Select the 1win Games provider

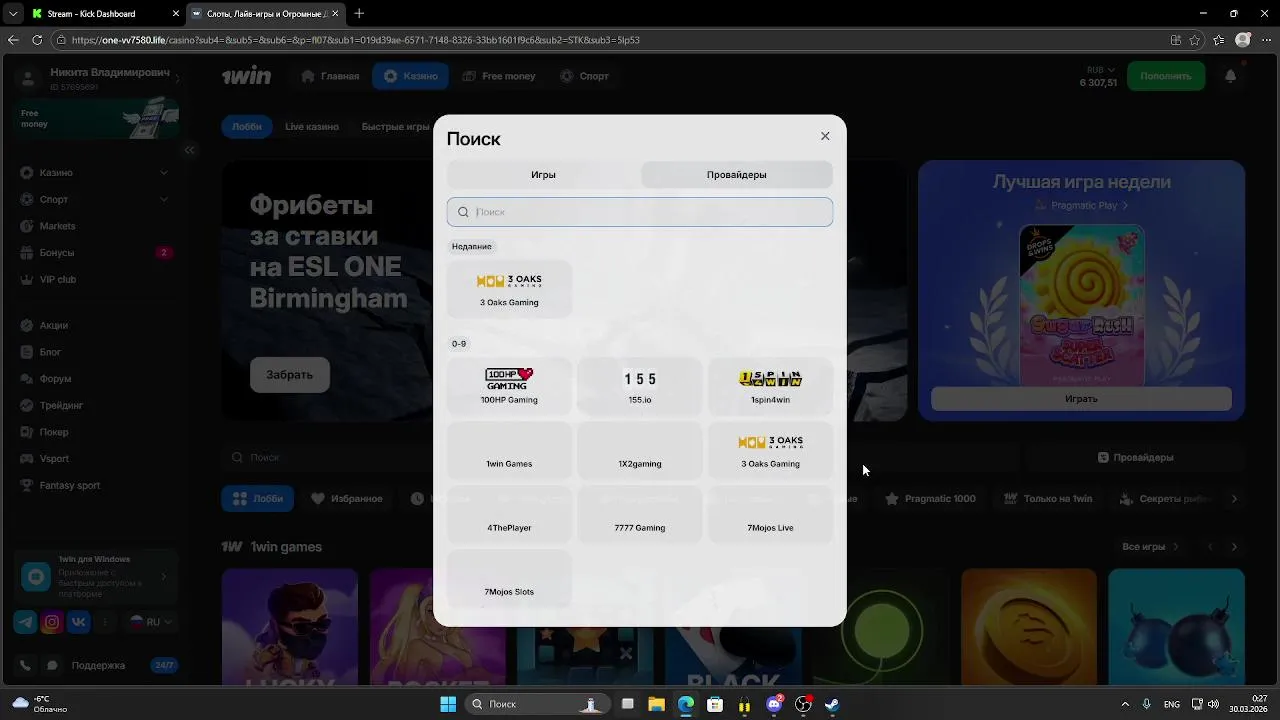509,450
